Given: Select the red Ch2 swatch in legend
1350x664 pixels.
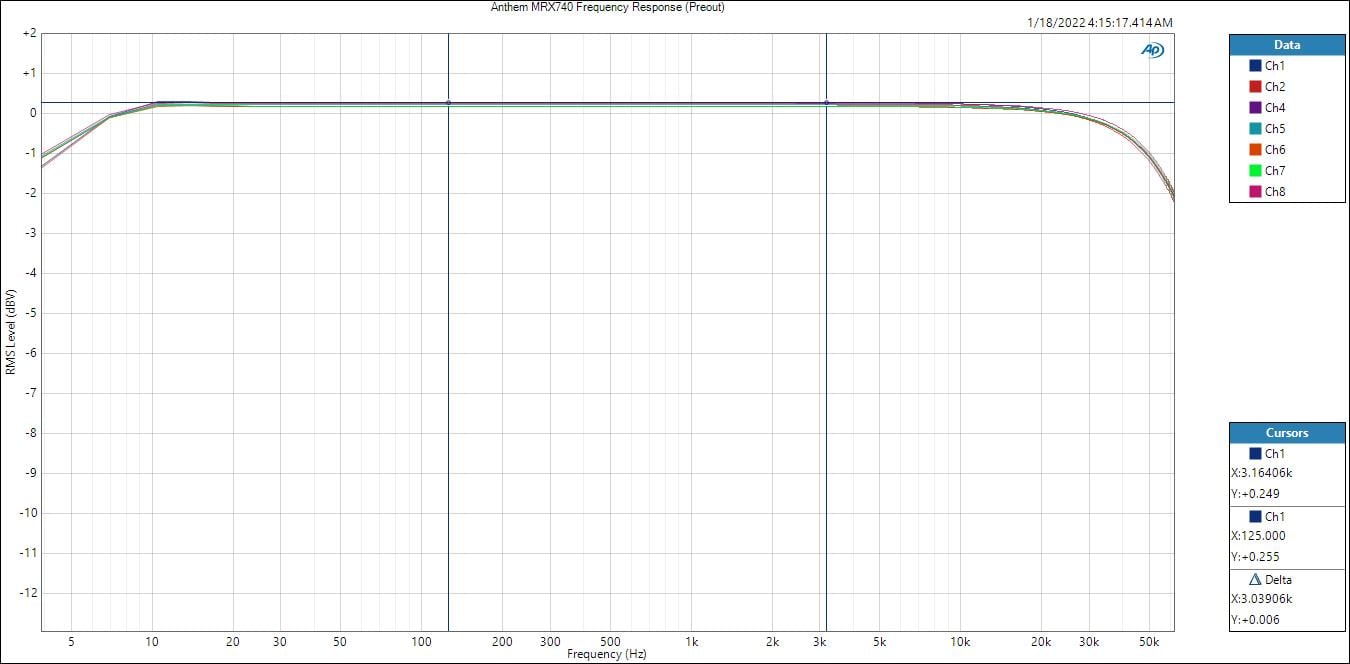Looking at the screenshot, I should [x=1255, y=87].
